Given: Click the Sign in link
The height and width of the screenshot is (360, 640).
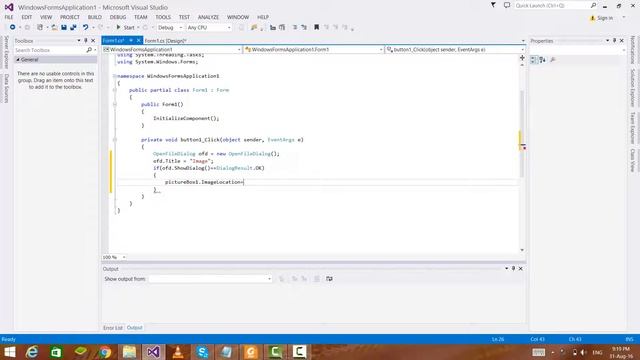Looking at the screenshot, I should click(605, 18).
